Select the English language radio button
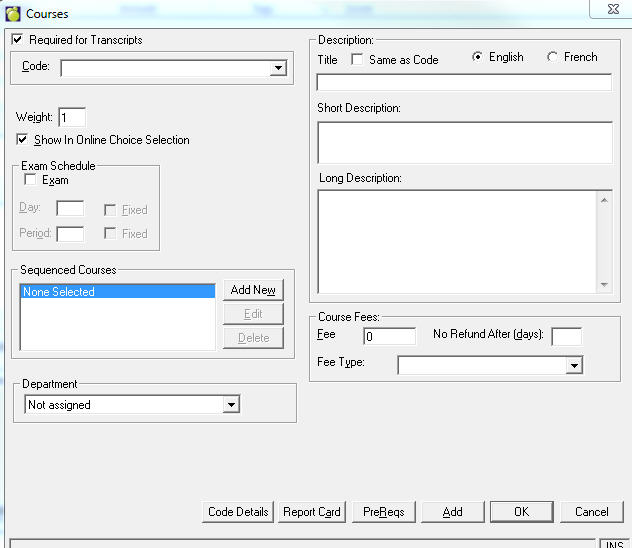 tap(478, 58)
